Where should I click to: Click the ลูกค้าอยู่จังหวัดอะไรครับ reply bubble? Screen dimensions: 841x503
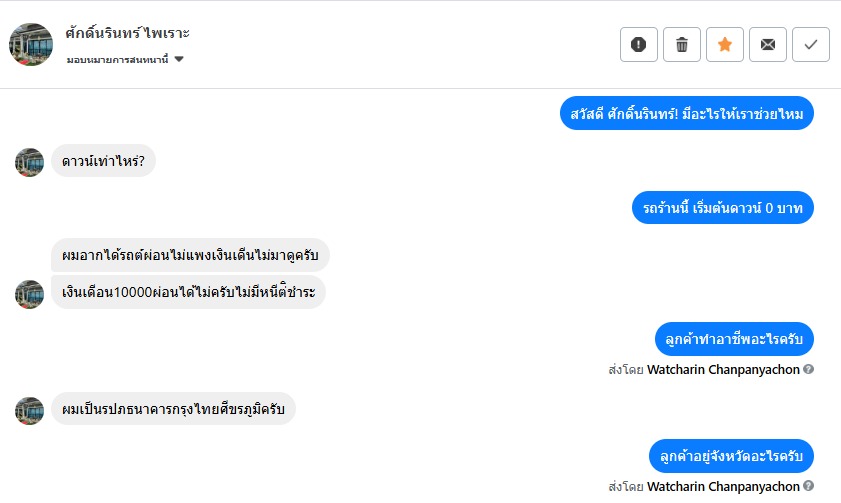(x=731, y=456)
